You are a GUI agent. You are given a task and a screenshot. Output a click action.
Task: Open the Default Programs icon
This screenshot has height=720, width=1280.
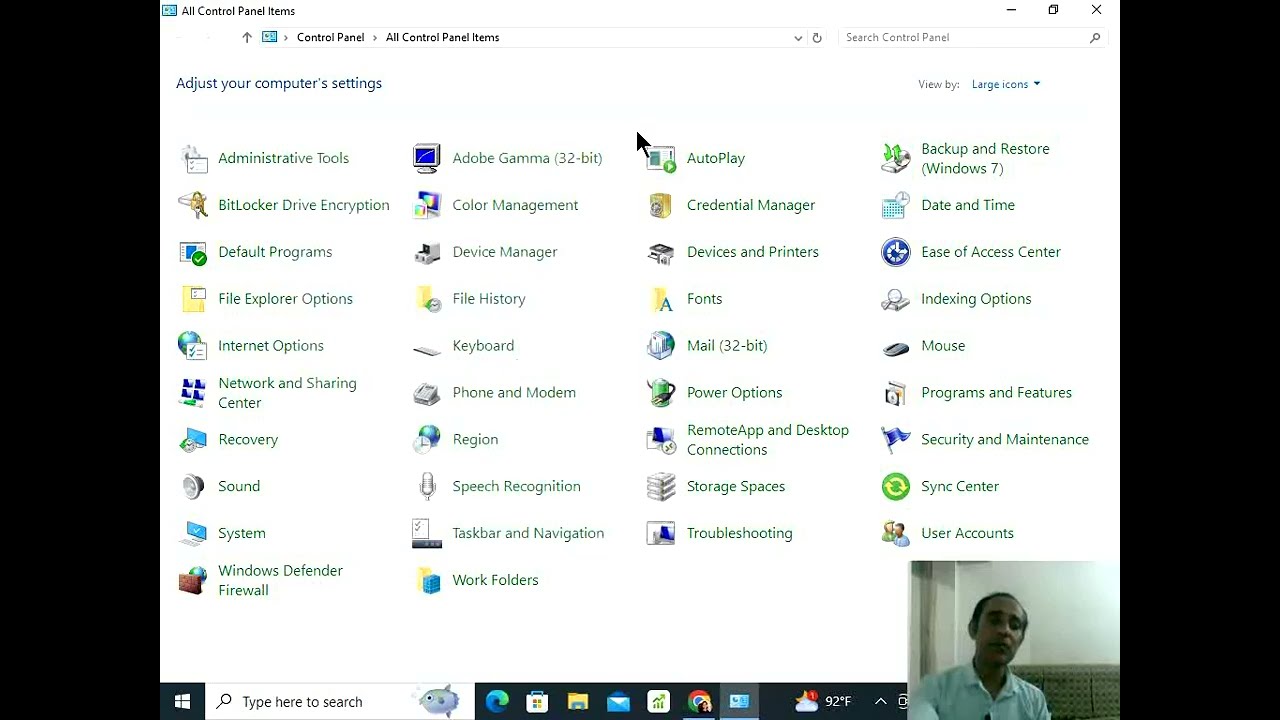click(193, 252)
